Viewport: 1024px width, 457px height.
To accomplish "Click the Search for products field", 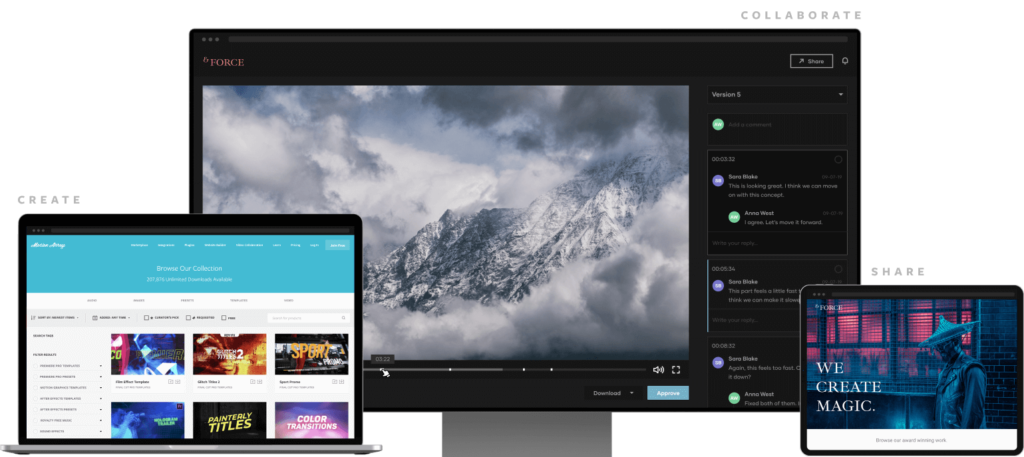I will (x=308, y=318).
